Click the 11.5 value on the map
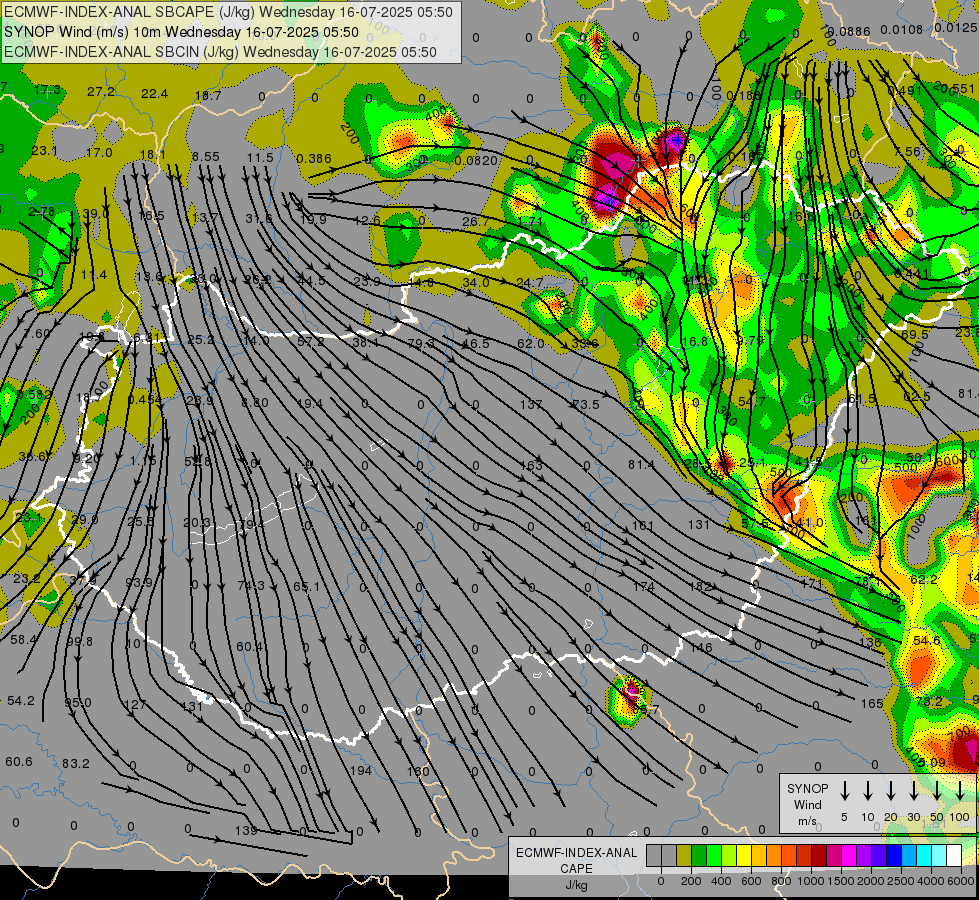Image resolution: width=979 pixels, height=900 pixels. click(260, 157)
